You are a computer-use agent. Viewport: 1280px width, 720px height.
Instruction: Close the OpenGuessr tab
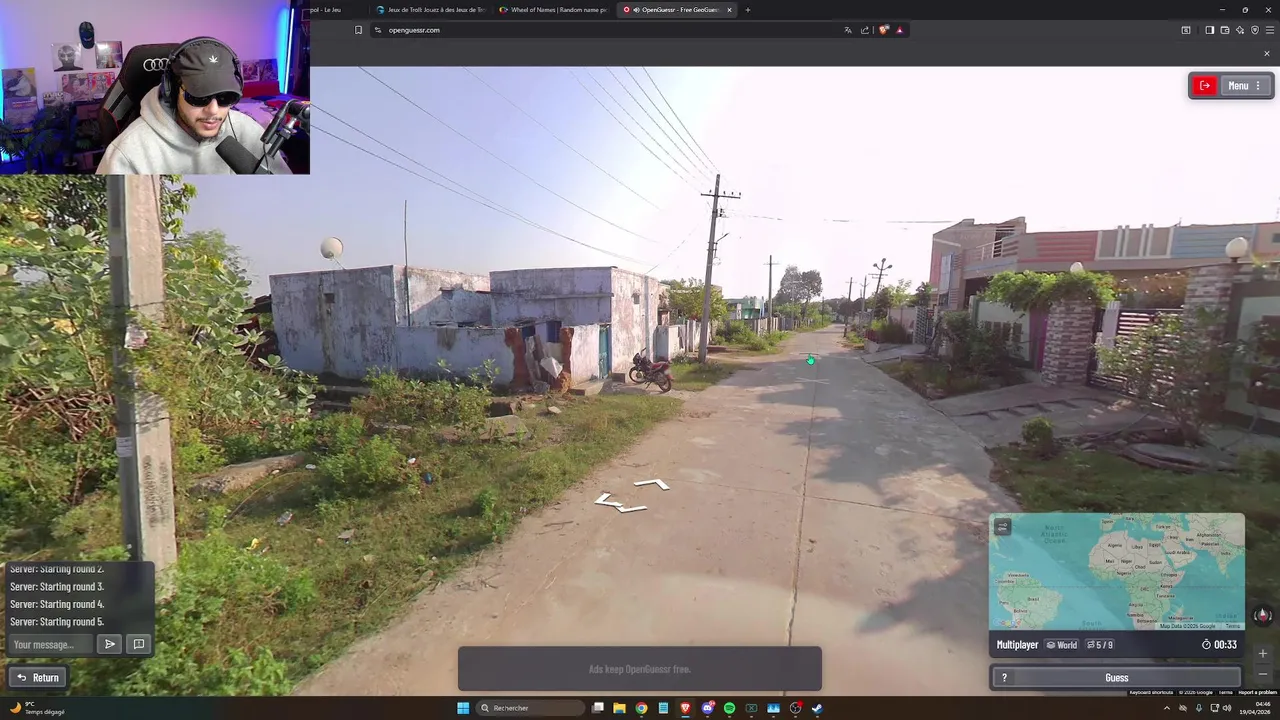pyautogui.click(x=729, y=10)
